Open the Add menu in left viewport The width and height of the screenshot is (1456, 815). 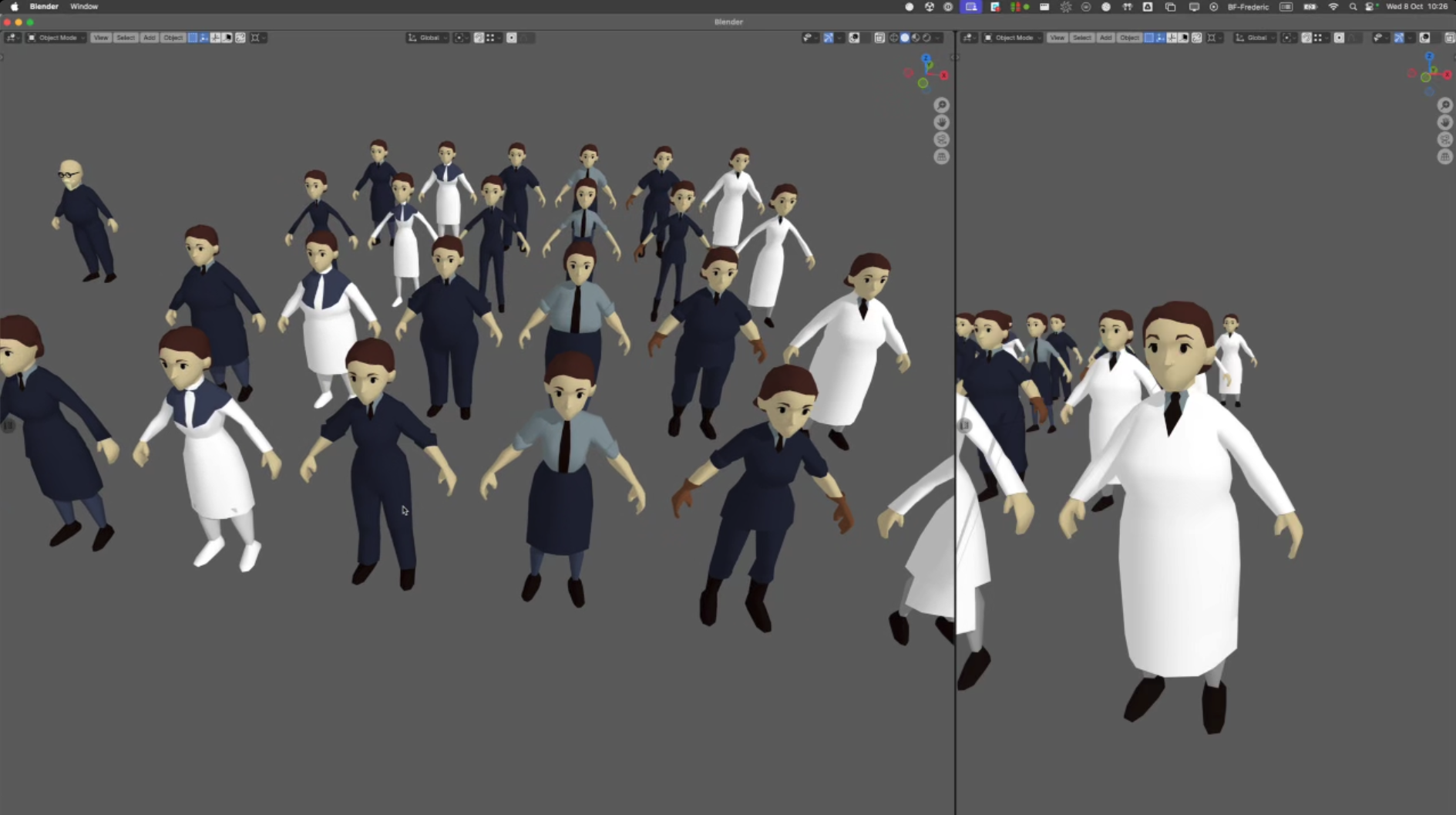pos(149,38)
